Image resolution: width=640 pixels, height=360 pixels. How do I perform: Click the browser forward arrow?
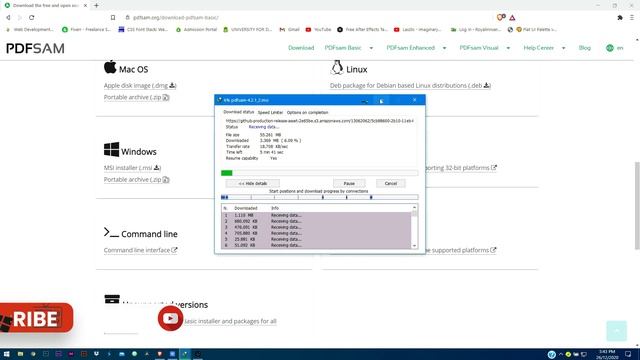(x=20, y=18)
